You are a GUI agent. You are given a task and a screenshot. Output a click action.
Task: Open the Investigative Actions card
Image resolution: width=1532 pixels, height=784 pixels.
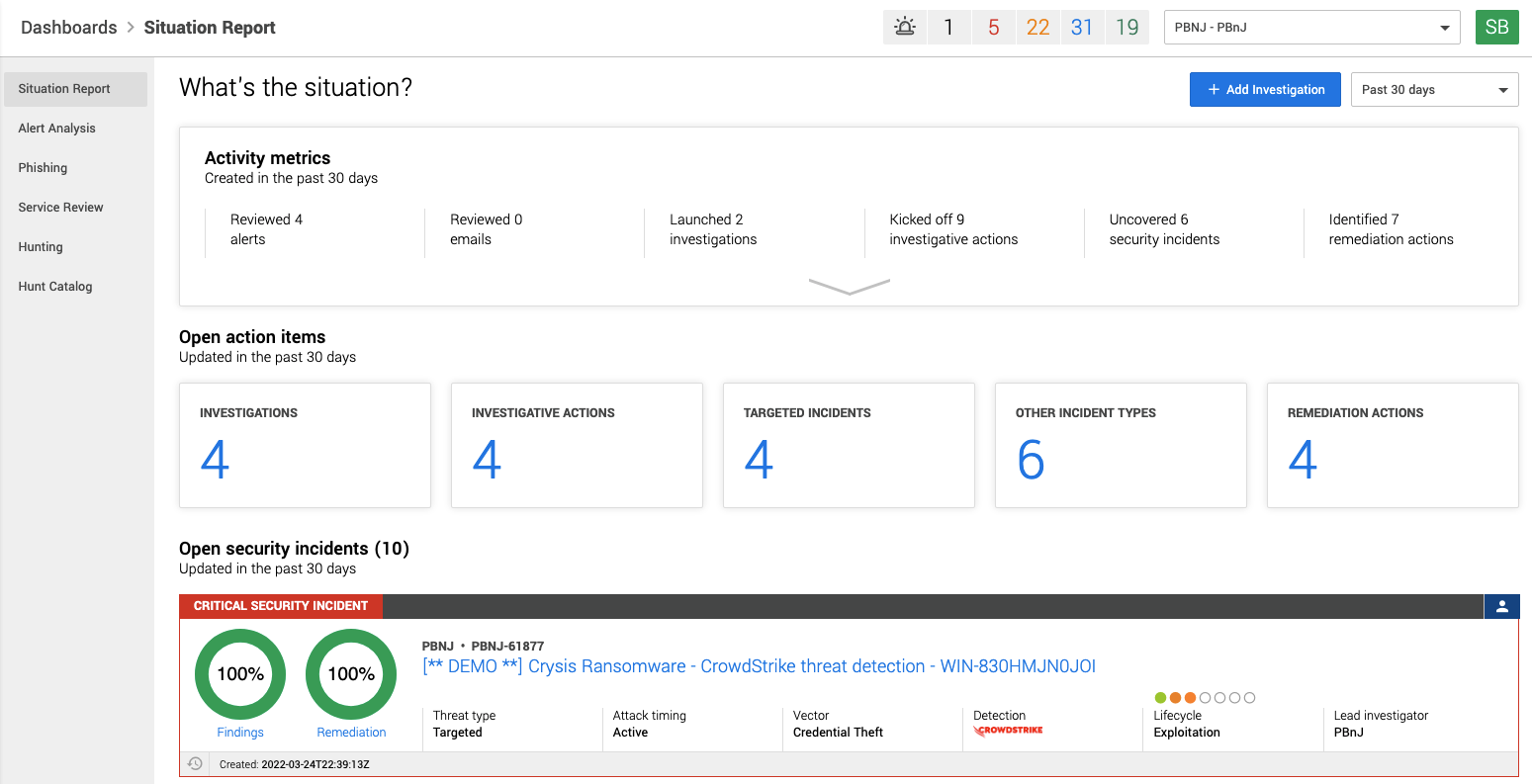[577, 445]
